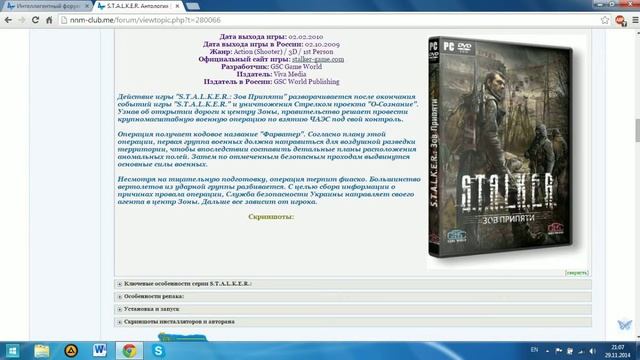Click the network signal tray icon
The height and width of the screenshot is (360, 640).
(x=581, y=351)
